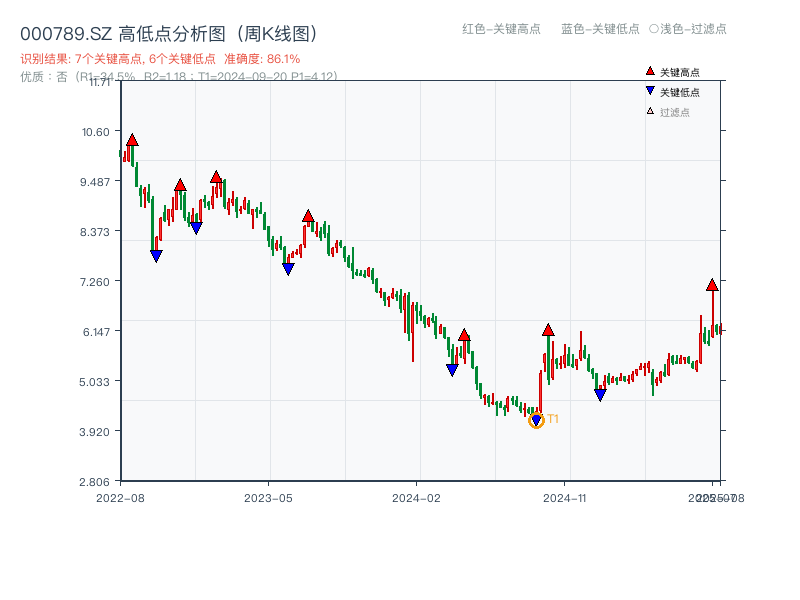The height and width of the screenshot is (600, 800).
Task: Click the red key-high marker above the 2024-11 rebound
Action: 549,328
